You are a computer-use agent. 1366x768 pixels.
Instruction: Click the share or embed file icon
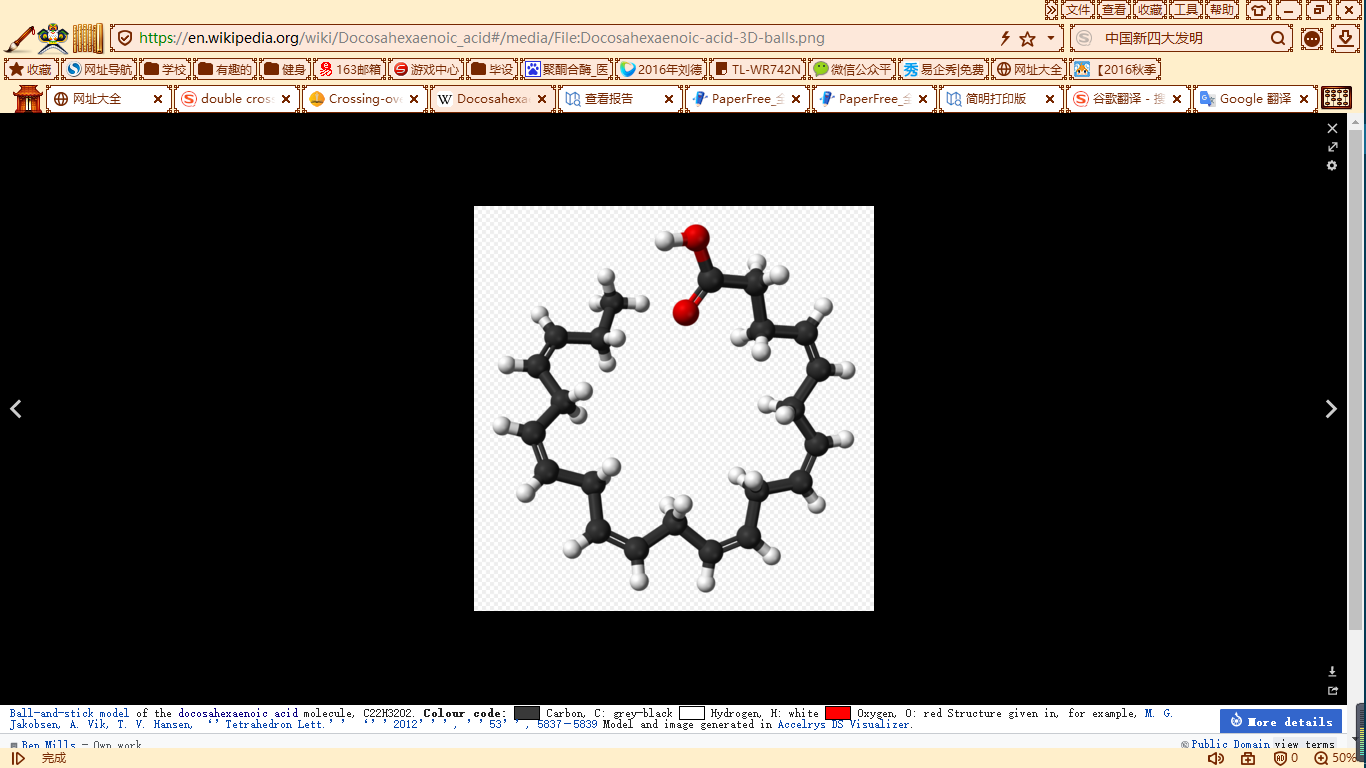click(x=1332, y=691)
